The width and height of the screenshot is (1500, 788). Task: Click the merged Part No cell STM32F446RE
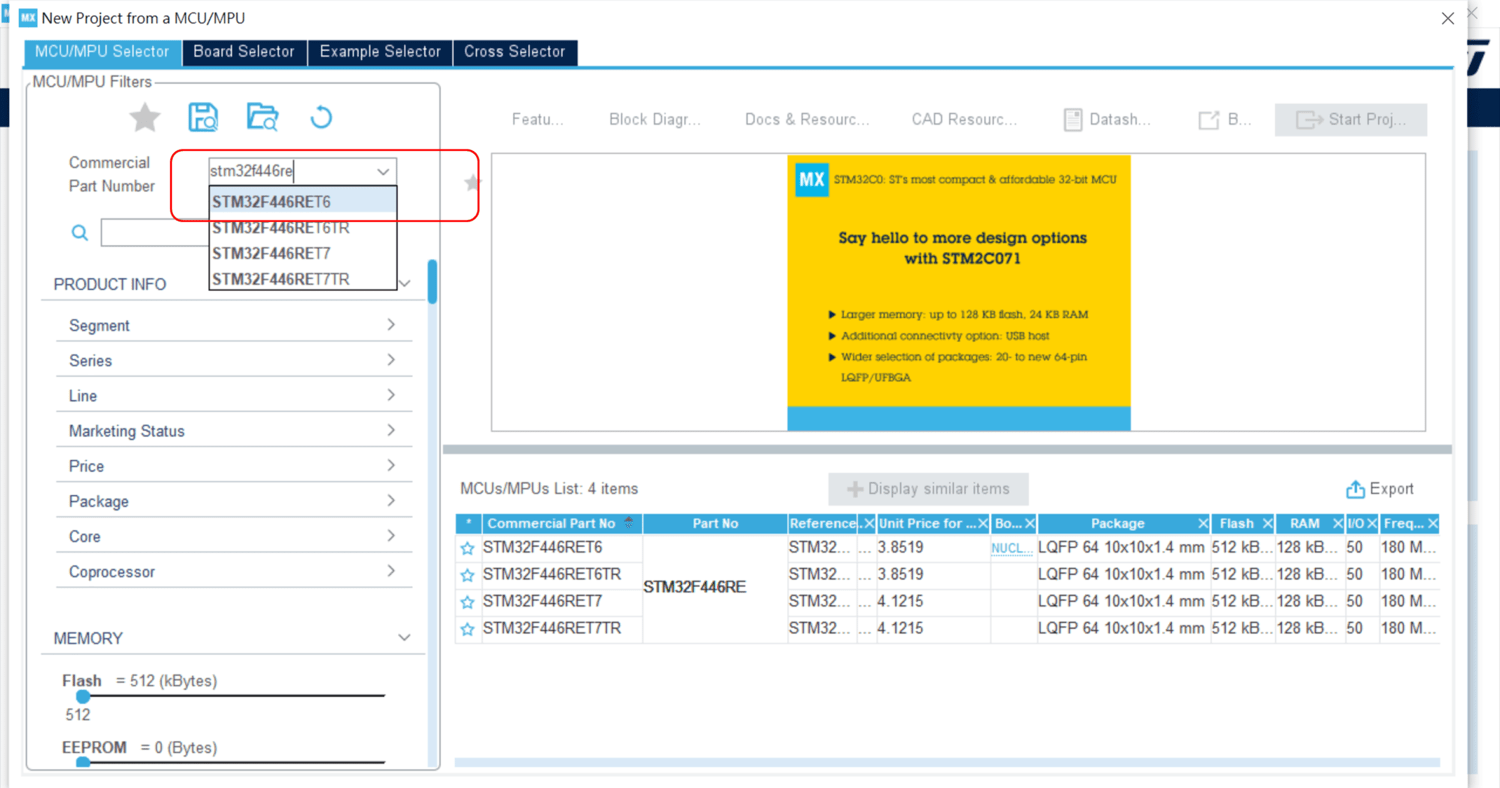tap(715, 588)
